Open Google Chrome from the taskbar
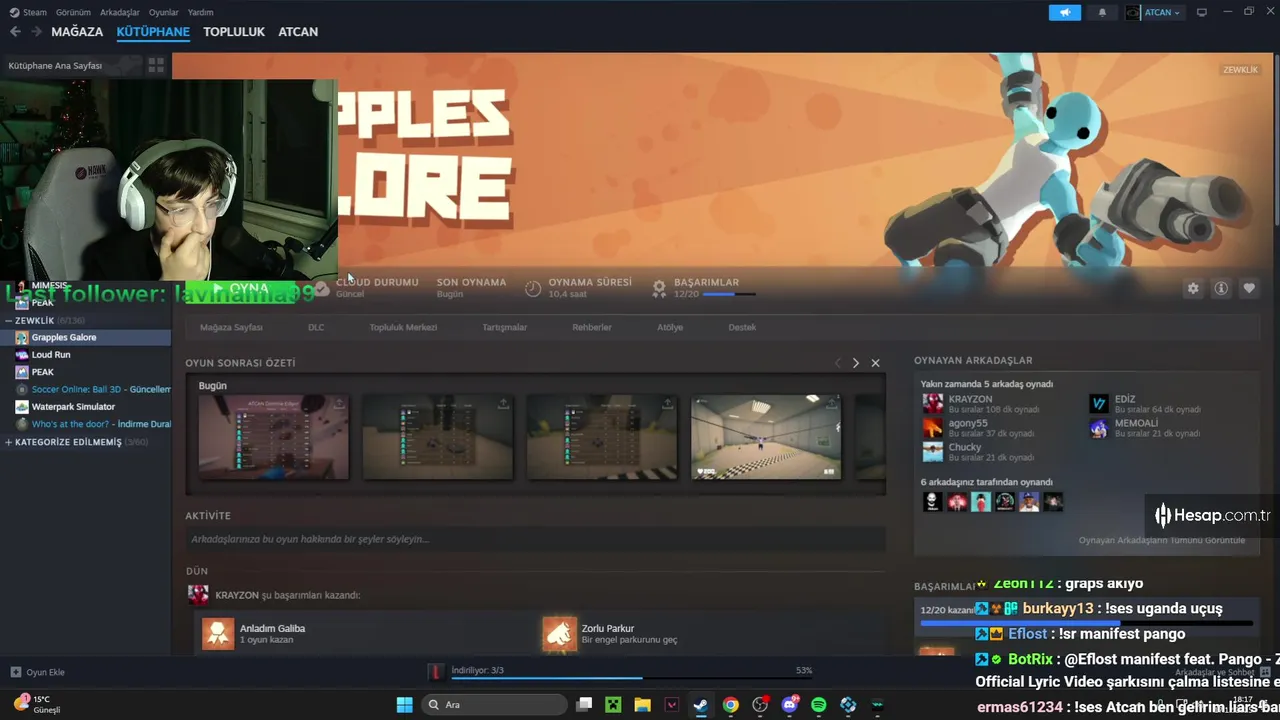 click(731, 705)
